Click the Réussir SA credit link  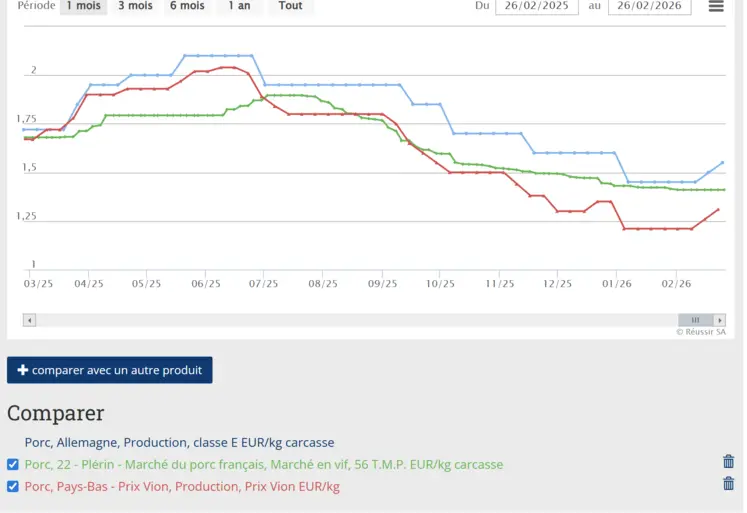[x=700, y=332]
